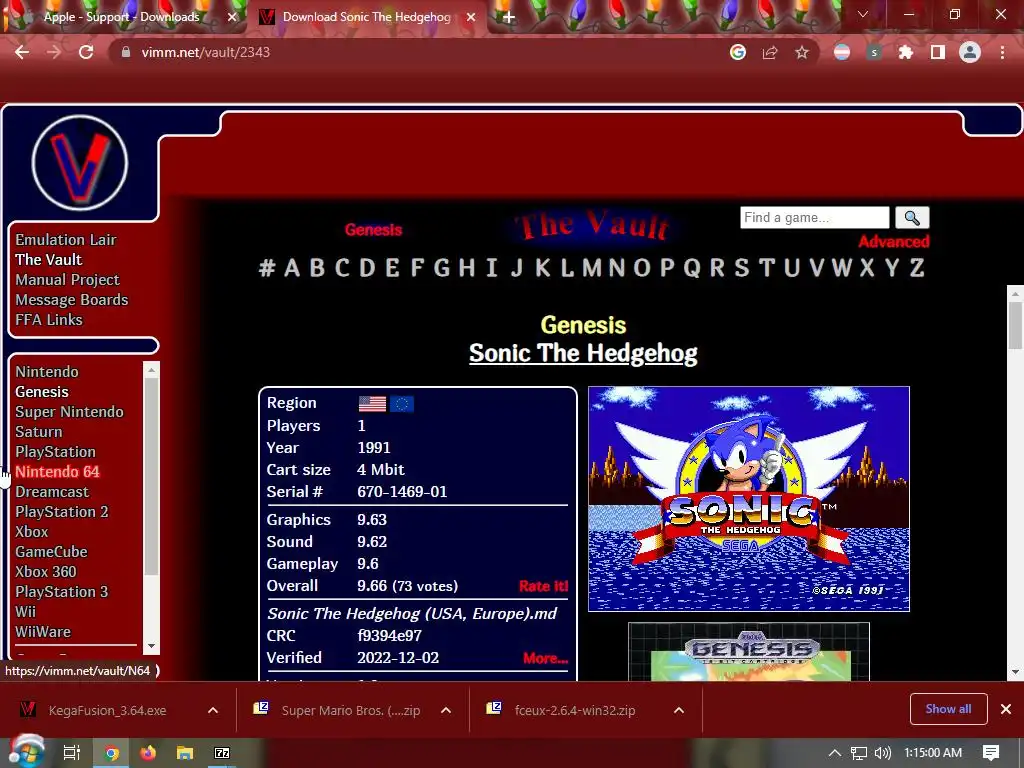The height and width of the screenshot is (768, 1024).
Task: Open the Extensions puzzle-piece icon
Action: 906,52
